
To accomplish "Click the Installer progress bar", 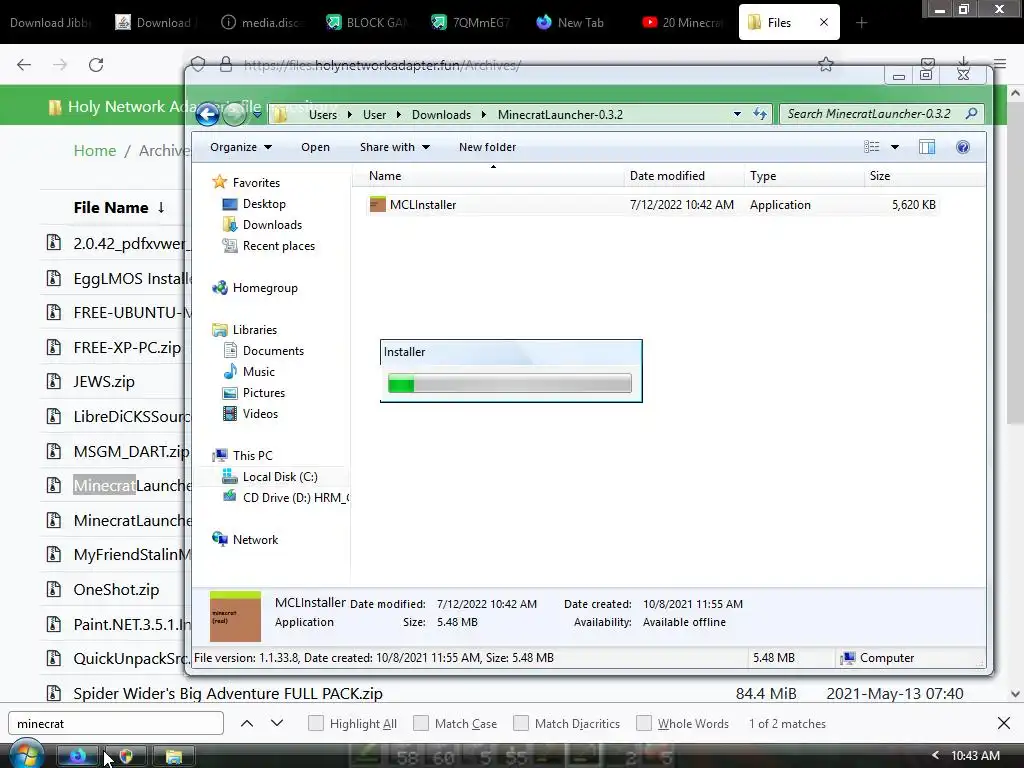I will click(509, 383).
